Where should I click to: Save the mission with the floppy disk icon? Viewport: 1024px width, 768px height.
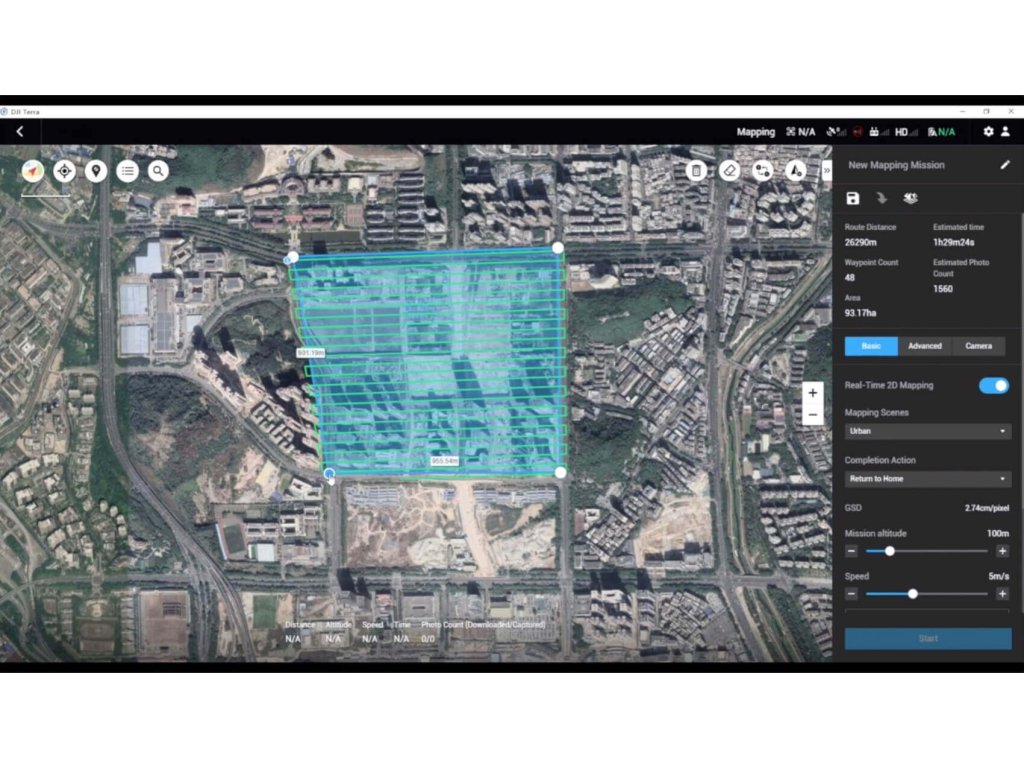(x=853, y=199)
